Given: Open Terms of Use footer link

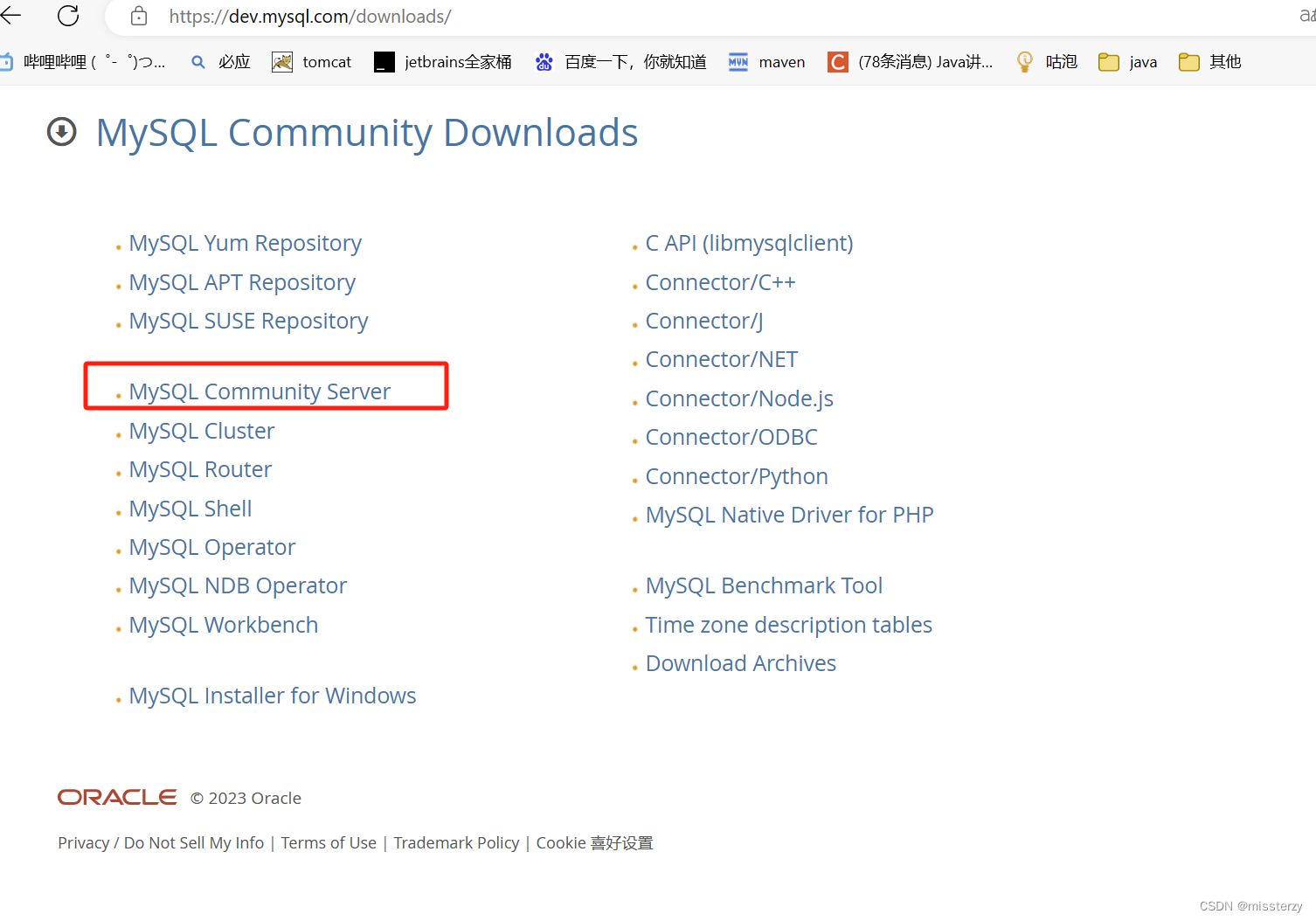Looking at the screenshot, I should pos(329,843).
